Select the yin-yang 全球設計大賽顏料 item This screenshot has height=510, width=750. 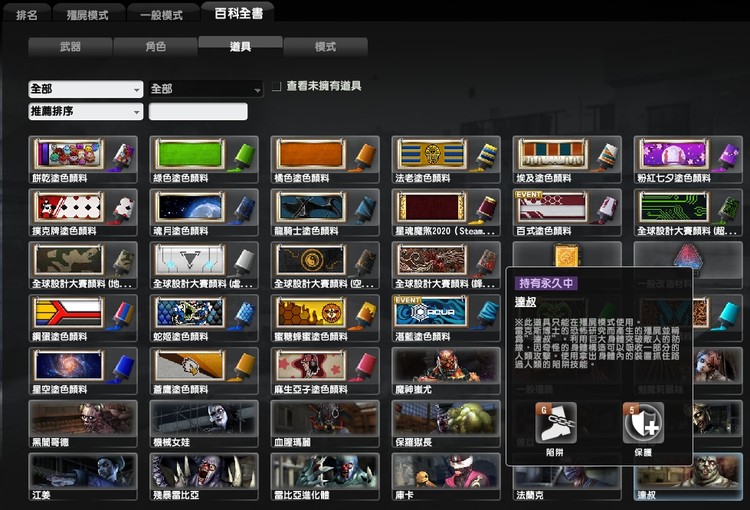point(325,266)
